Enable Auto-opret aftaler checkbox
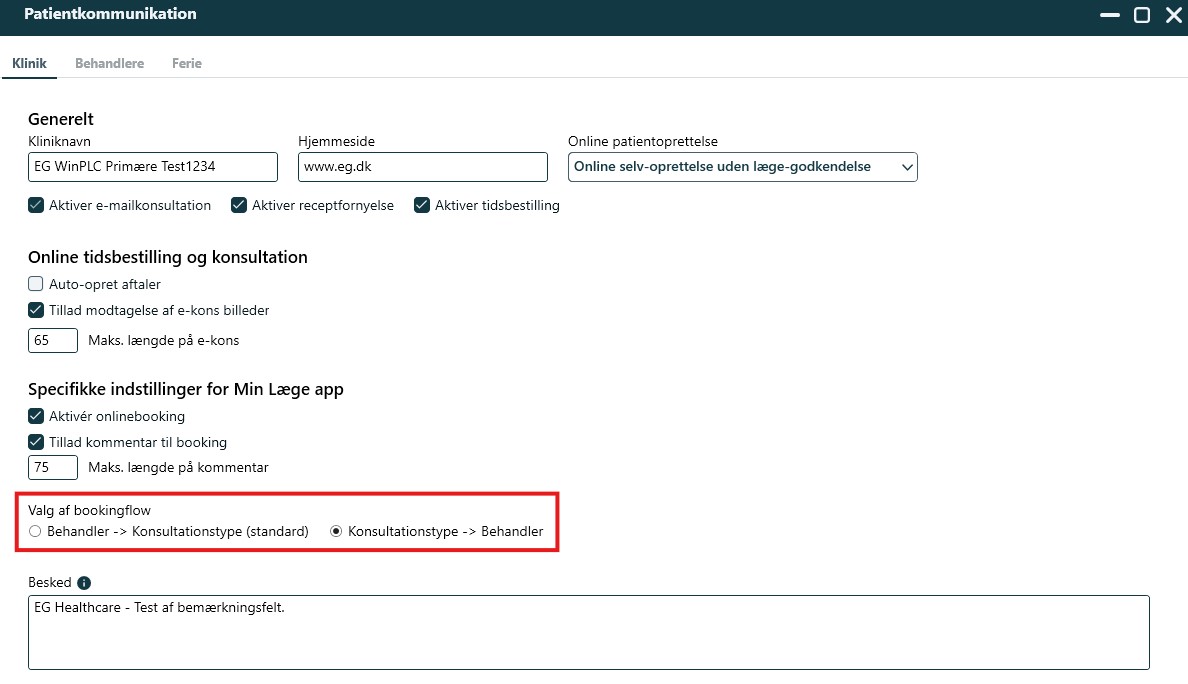Viewport: 1188px width, 684px height. [36, 284]
